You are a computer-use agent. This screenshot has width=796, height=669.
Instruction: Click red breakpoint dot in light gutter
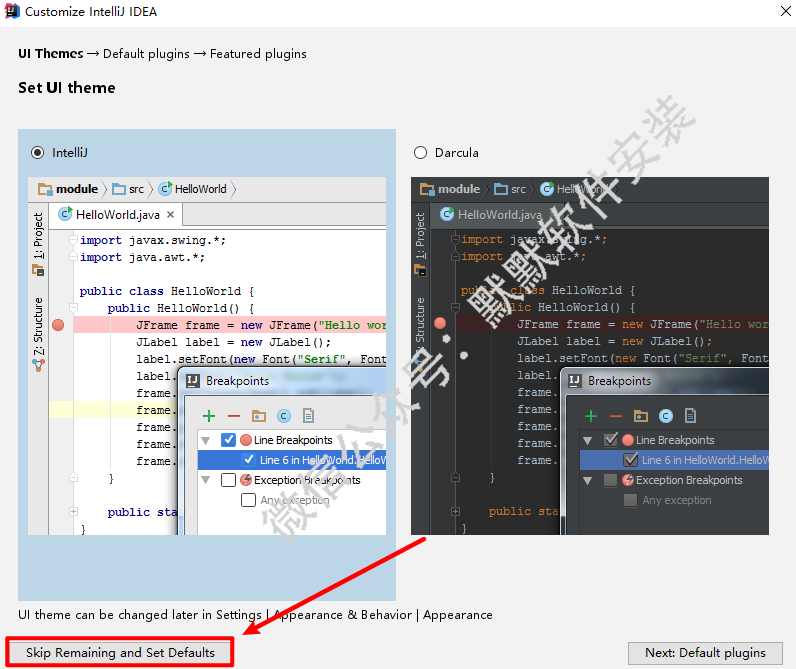[58, 325]
